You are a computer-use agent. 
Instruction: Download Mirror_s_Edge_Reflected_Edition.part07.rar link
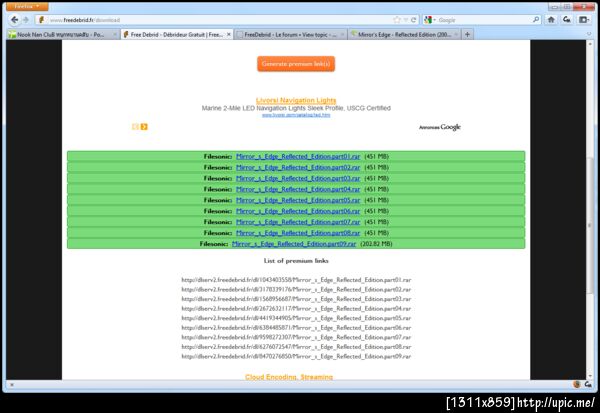click(298, 222)
